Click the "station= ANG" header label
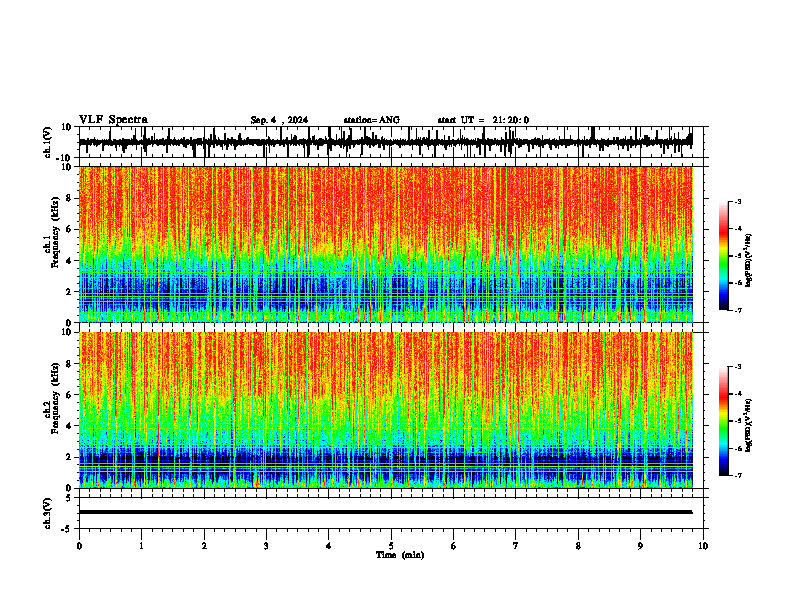Viewport: 792px width, 612px height. coord(372,120)
